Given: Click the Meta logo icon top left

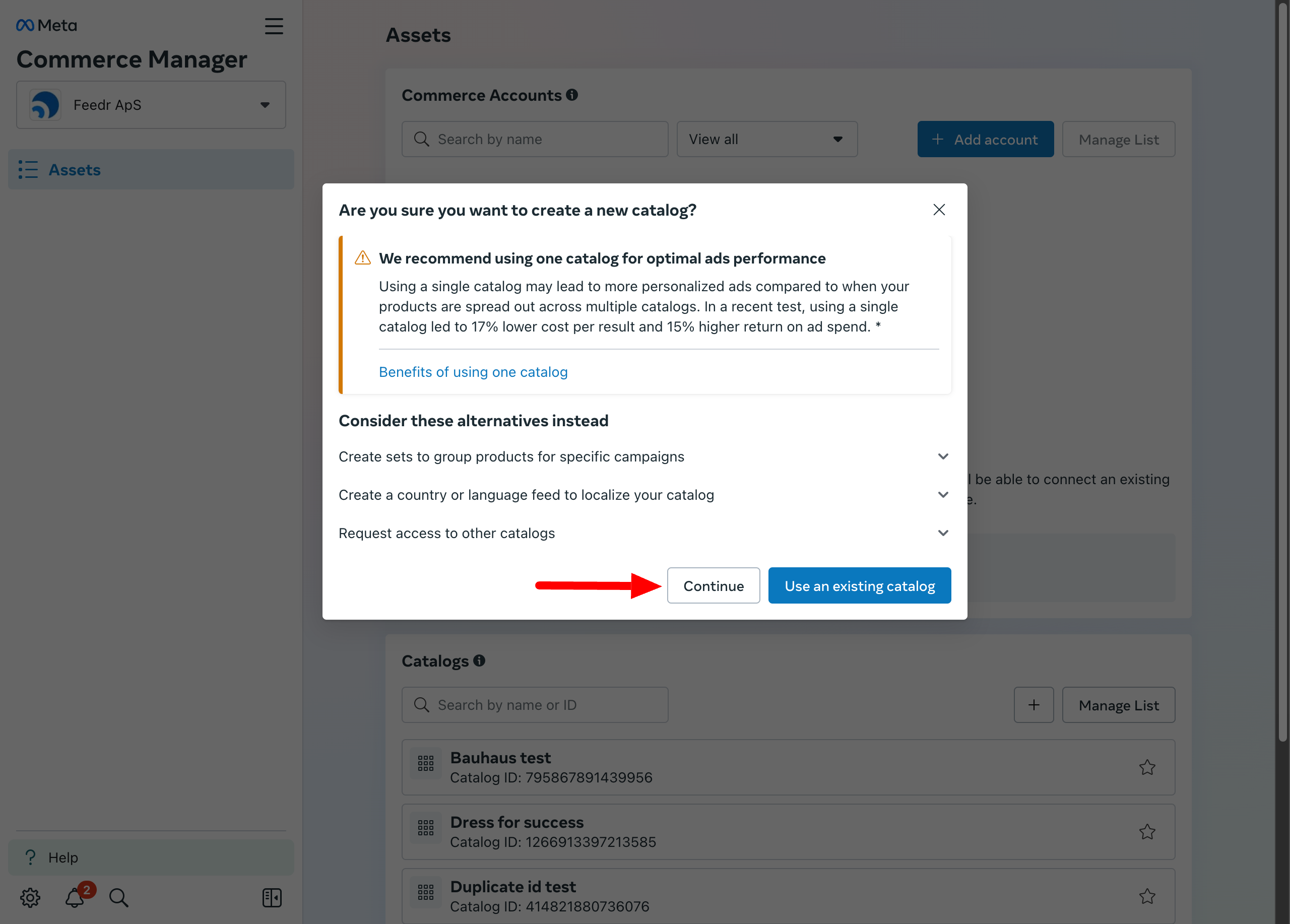Looking at the screenshot, I should (x=25, y=25).
